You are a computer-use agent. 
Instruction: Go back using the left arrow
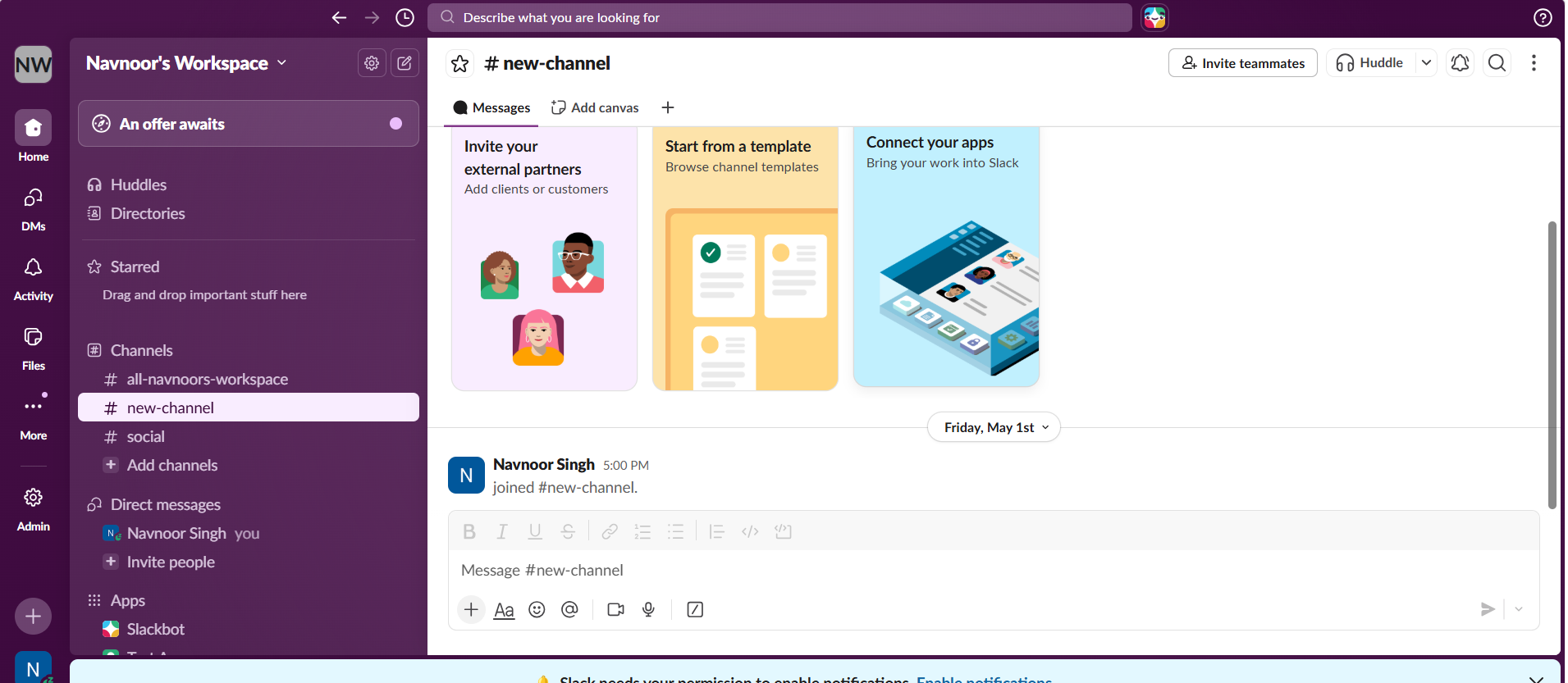coord(339,17)
